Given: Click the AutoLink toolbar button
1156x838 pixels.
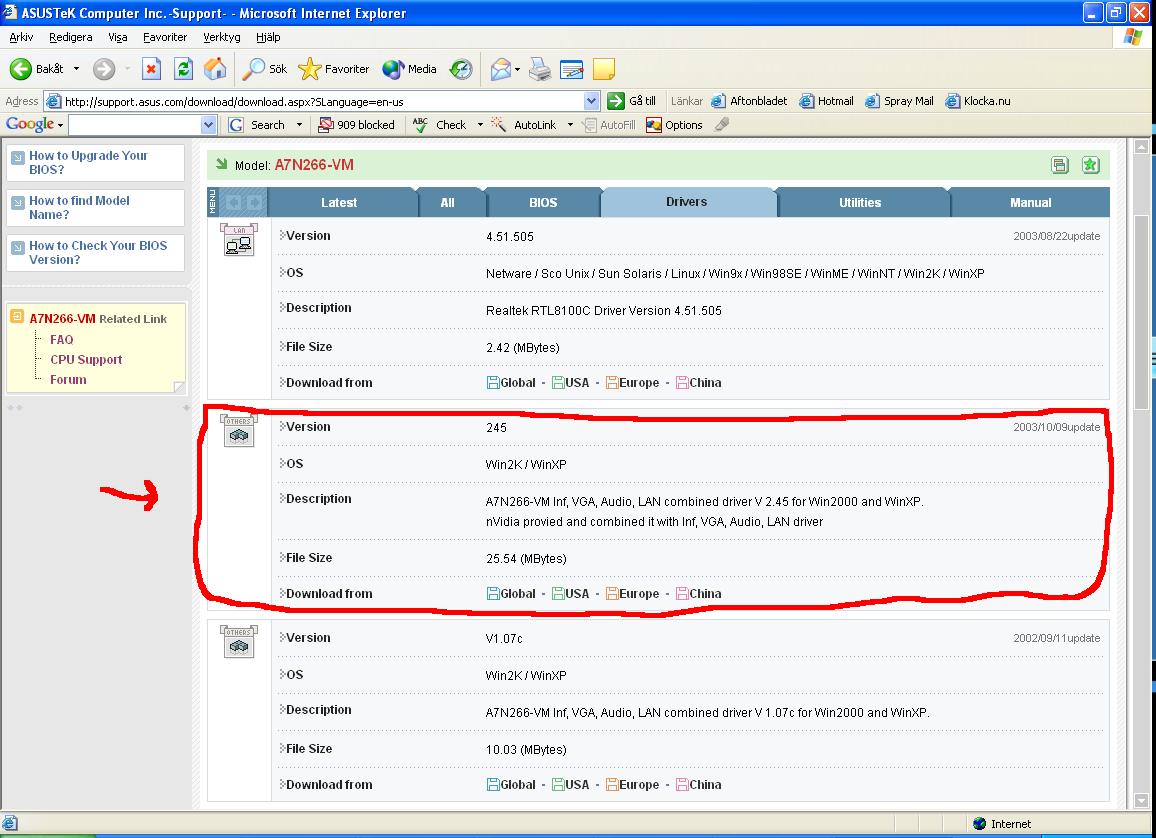Looking at the screenshot, I should pyautogui.click(x=525, y=125).
